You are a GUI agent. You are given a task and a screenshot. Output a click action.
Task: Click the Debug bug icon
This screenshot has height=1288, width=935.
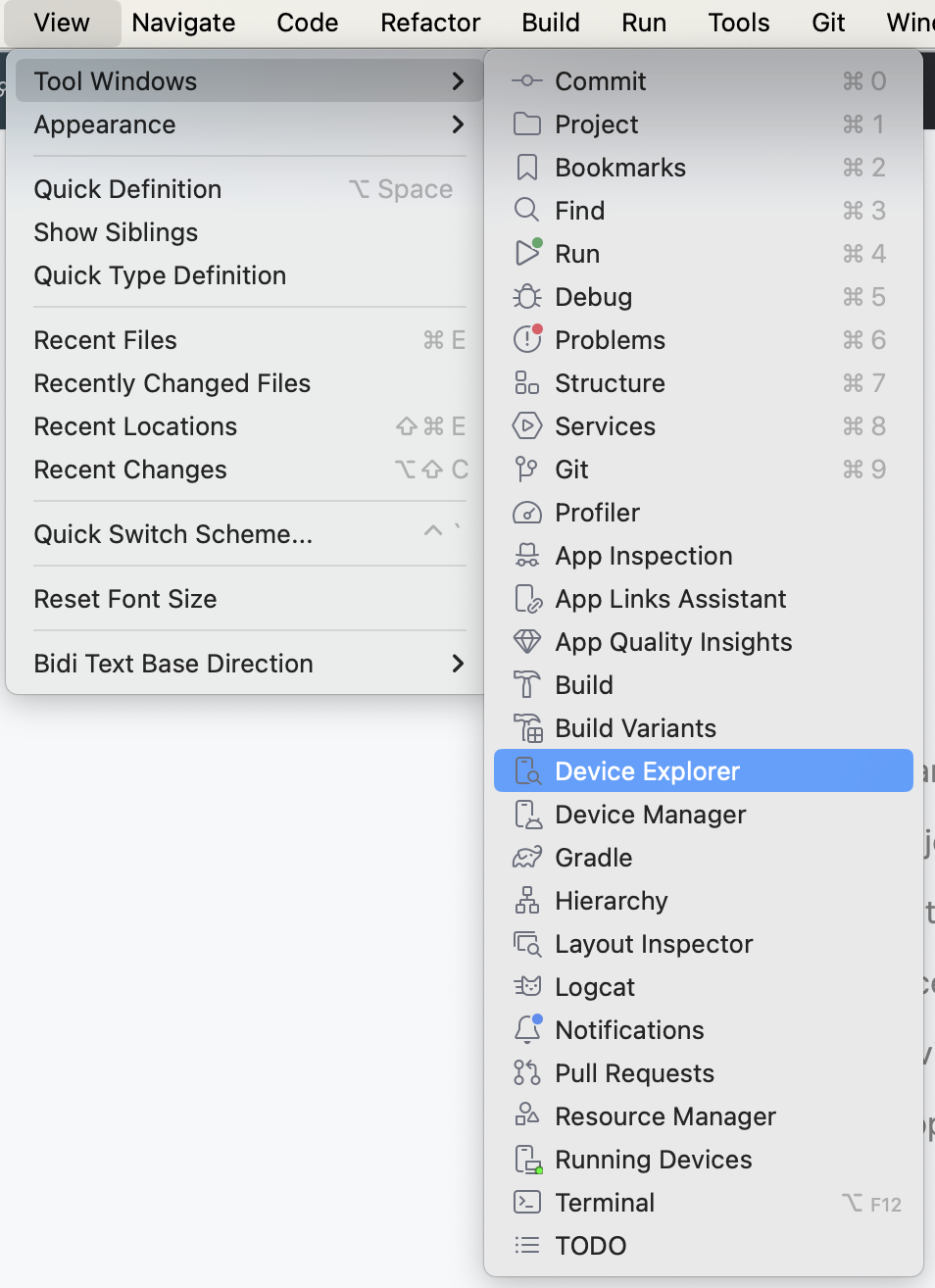coord(527,297)
